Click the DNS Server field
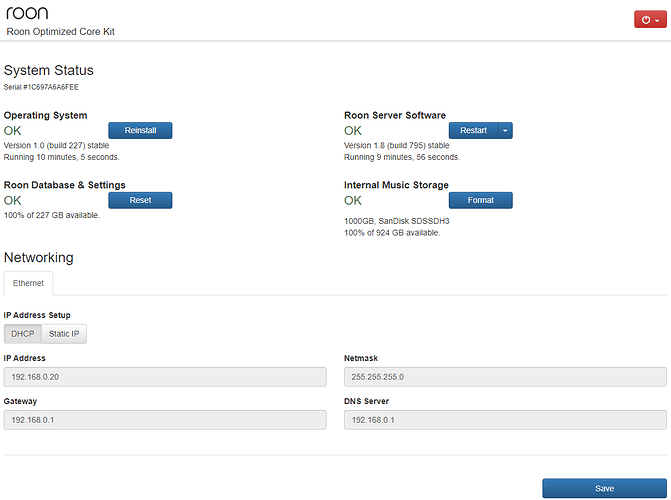Screen dimensions: 671x500 click(505, 420)
